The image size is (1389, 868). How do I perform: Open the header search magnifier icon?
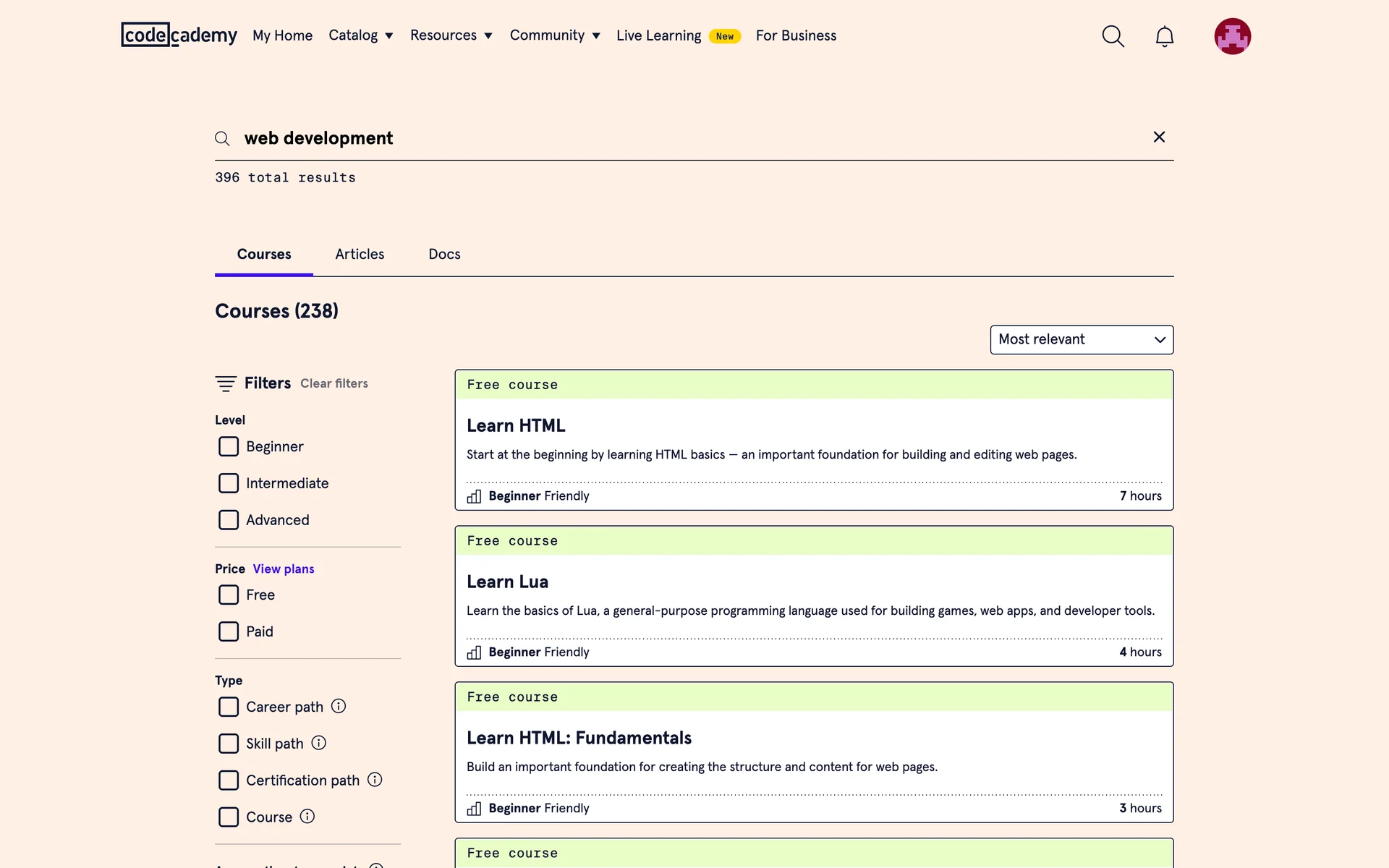[x=1113, y=36]
